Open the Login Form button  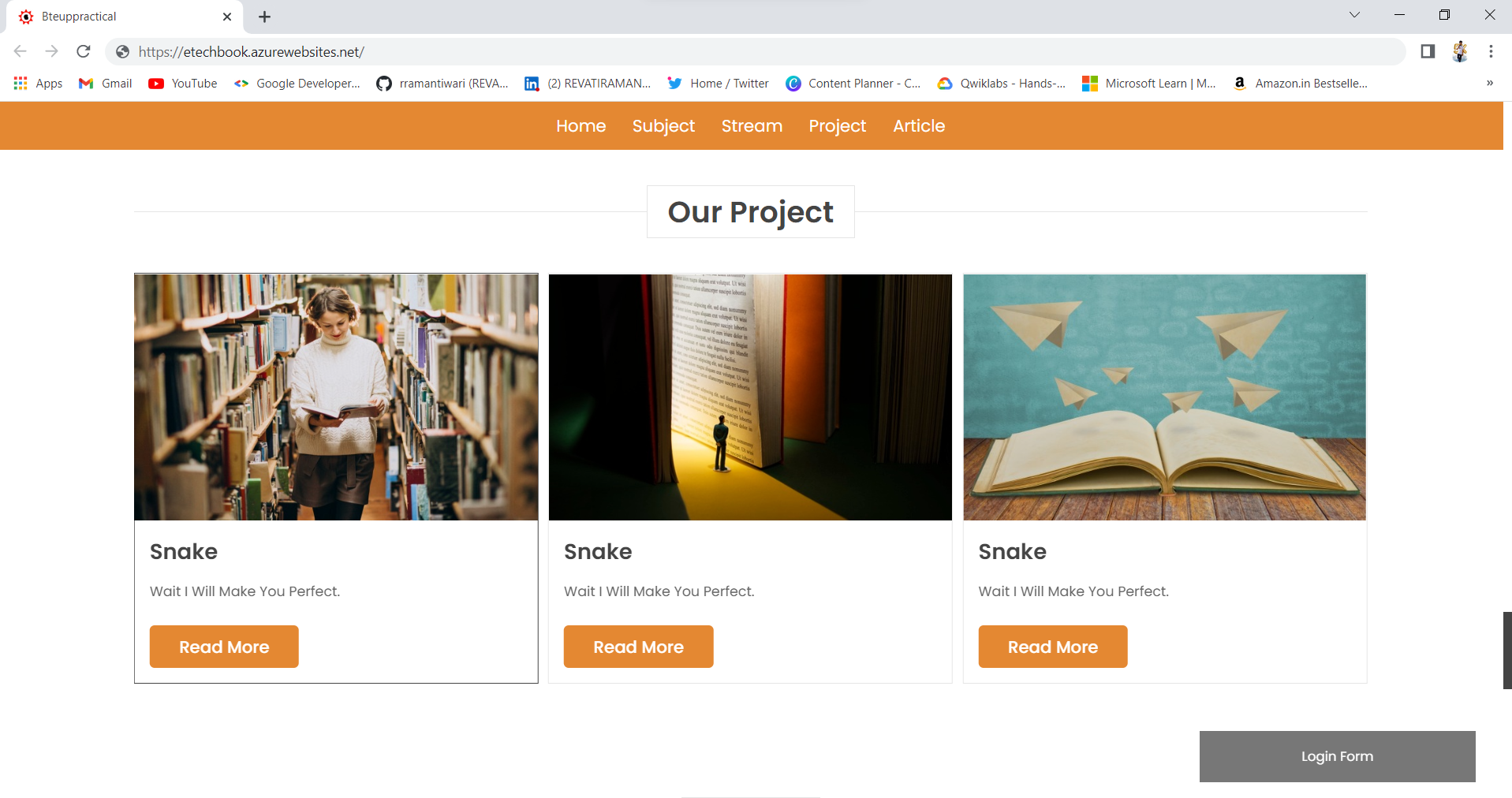click(1338, 756)
